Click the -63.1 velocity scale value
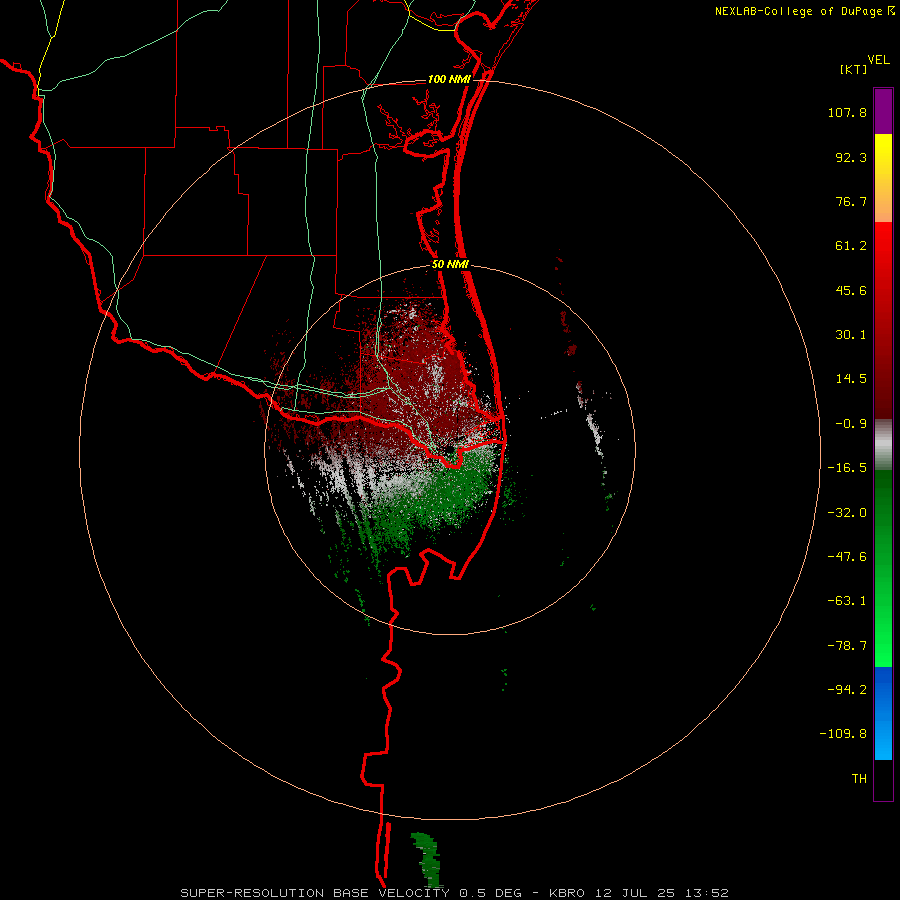The width and height of the screenshot is (900, 900). click(847, 601)
